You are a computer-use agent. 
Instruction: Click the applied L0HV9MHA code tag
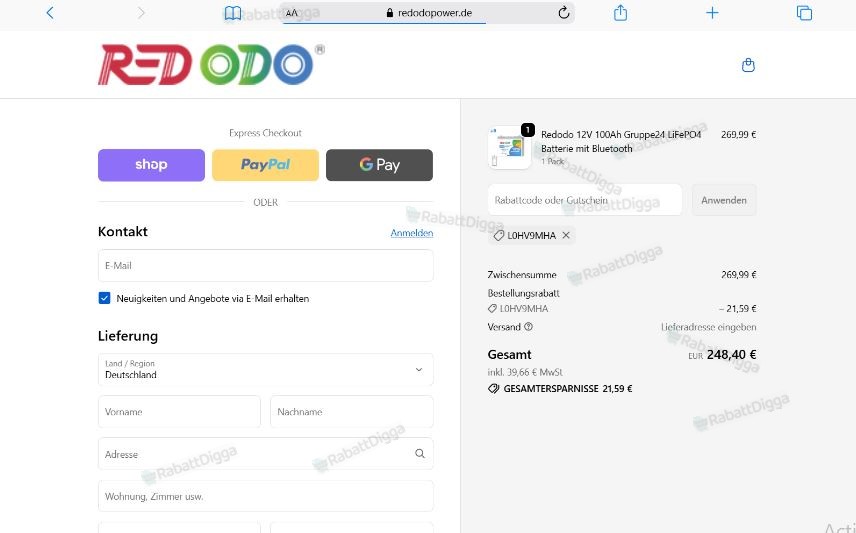531,235
